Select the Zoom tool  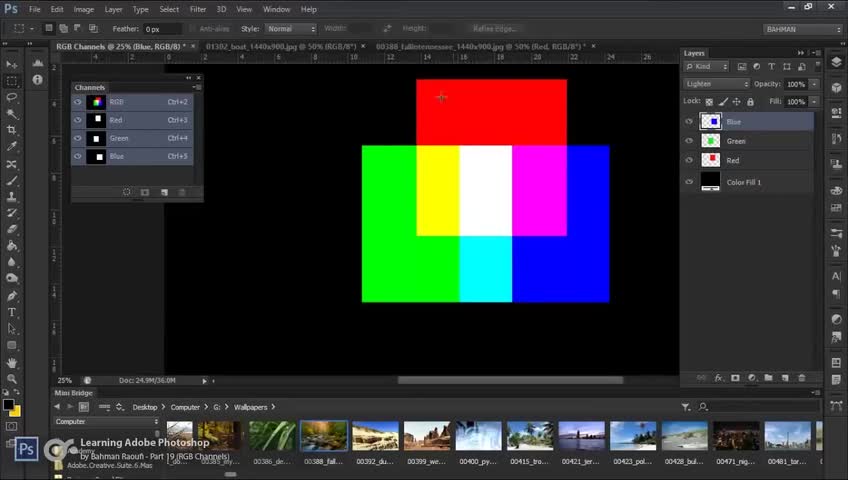click(11, 379)
